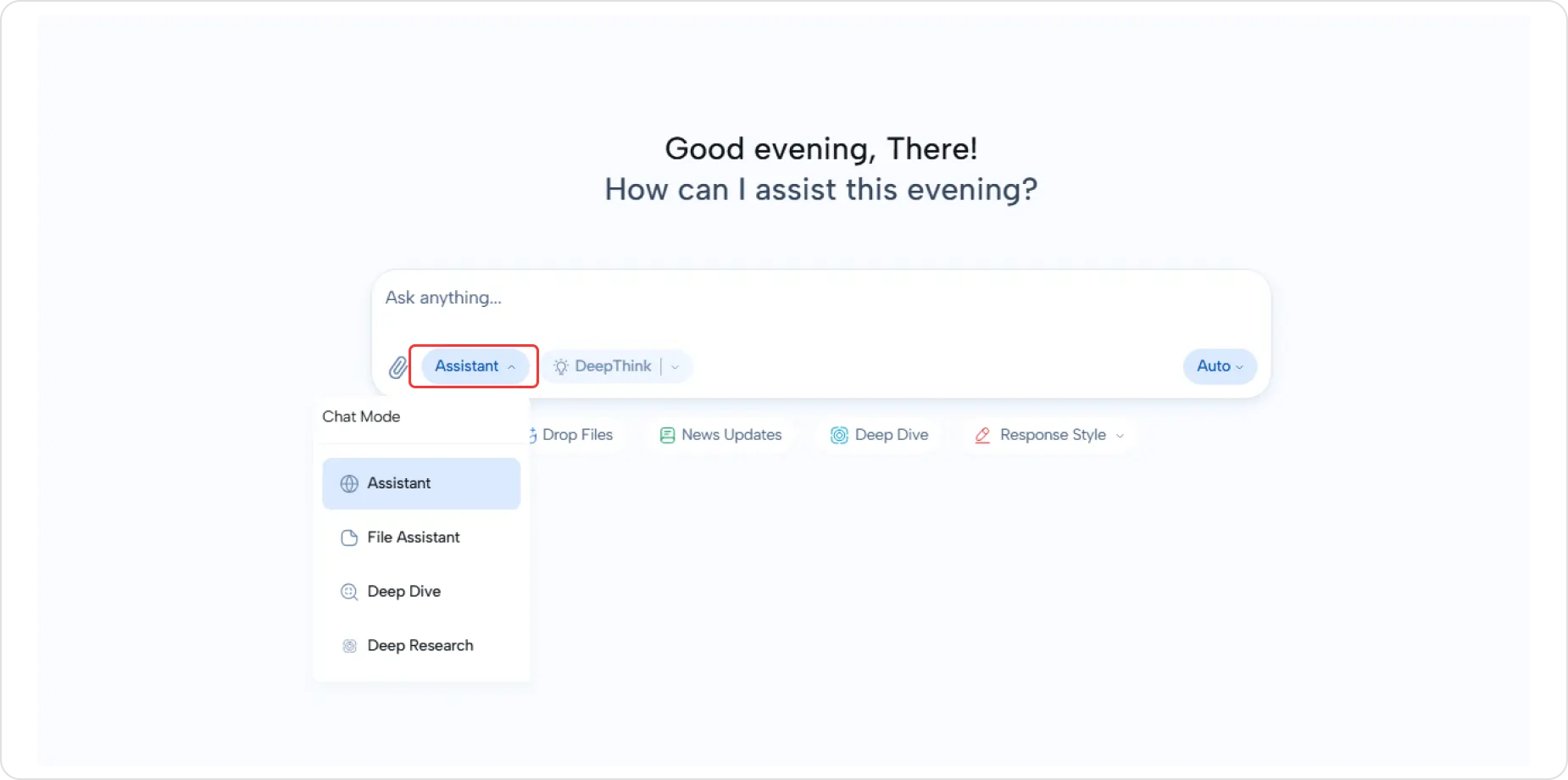Screen dimensions: 1568x780
Task: Open the Drop Files option
Action: click(x=577, y=434)
